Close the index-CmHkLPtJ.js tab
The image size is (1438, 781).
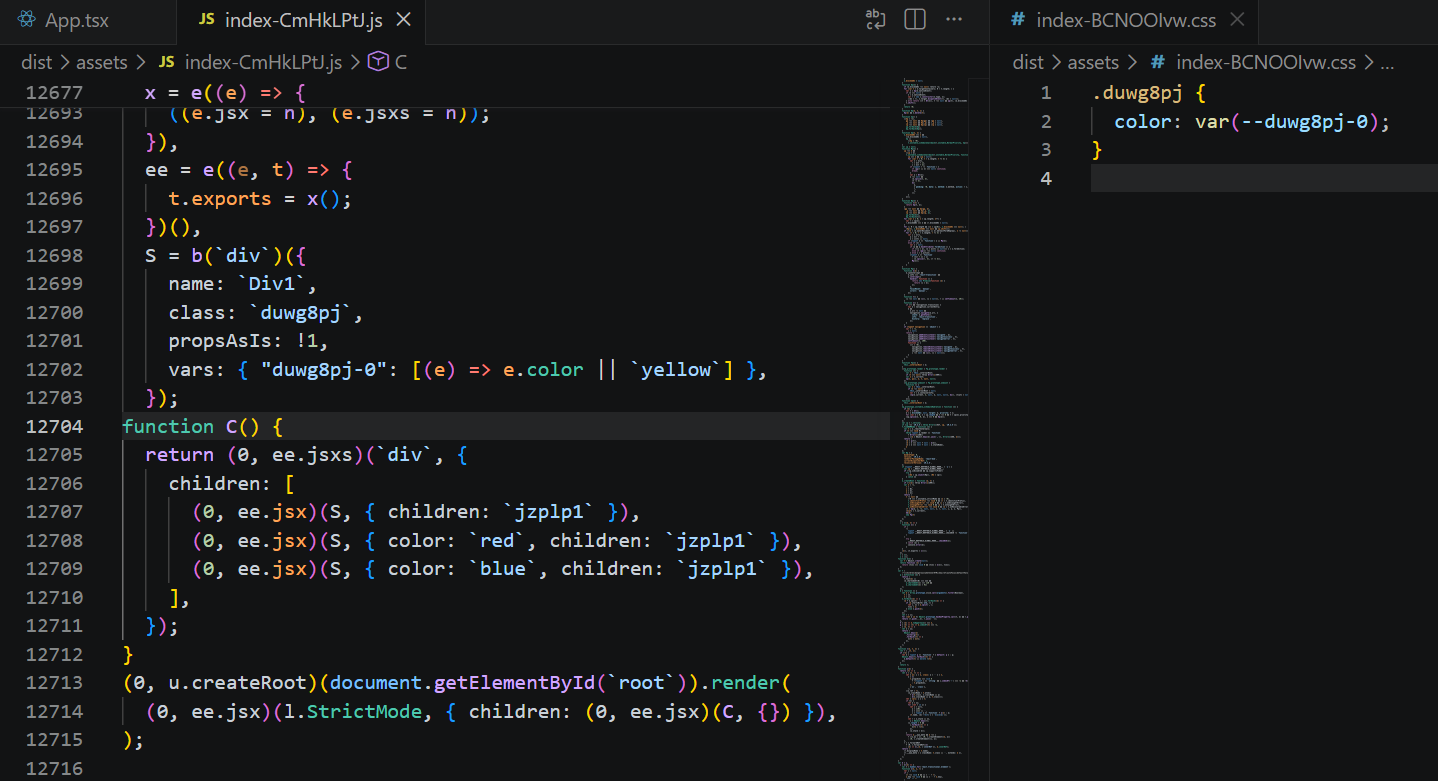pos(403,20)
